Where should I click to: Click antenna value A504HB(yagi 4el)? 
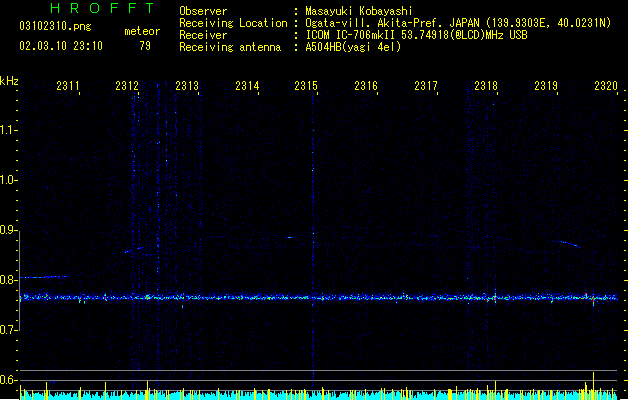(353, 47)
